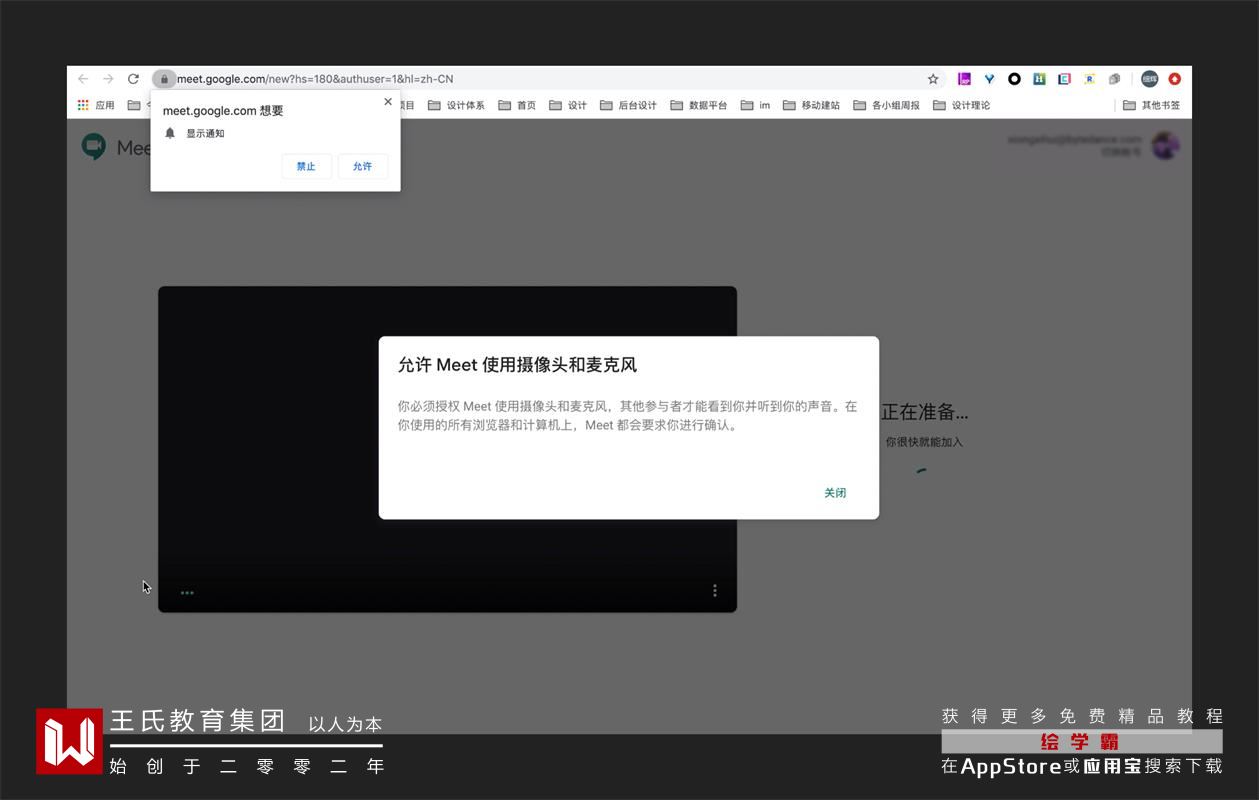Click the address bar URL
Image resolution: width=1259 pixels, height=800 pixels.
(x=315, y=79)
